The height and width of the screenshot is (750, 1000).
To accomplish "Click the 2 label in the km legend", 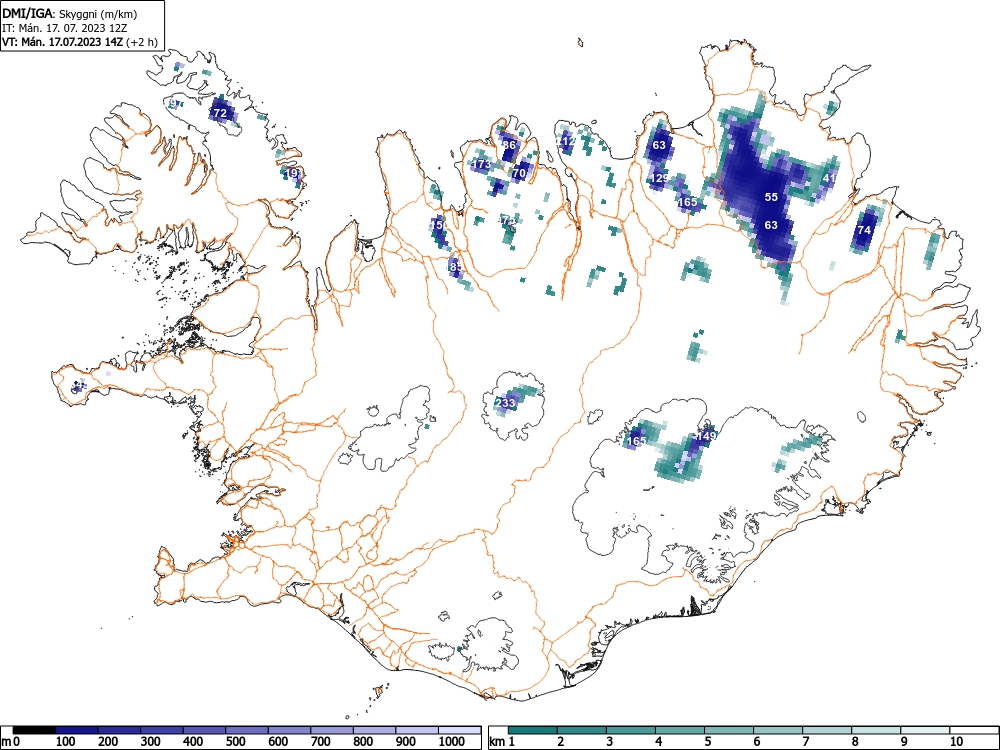I will 561,742.
